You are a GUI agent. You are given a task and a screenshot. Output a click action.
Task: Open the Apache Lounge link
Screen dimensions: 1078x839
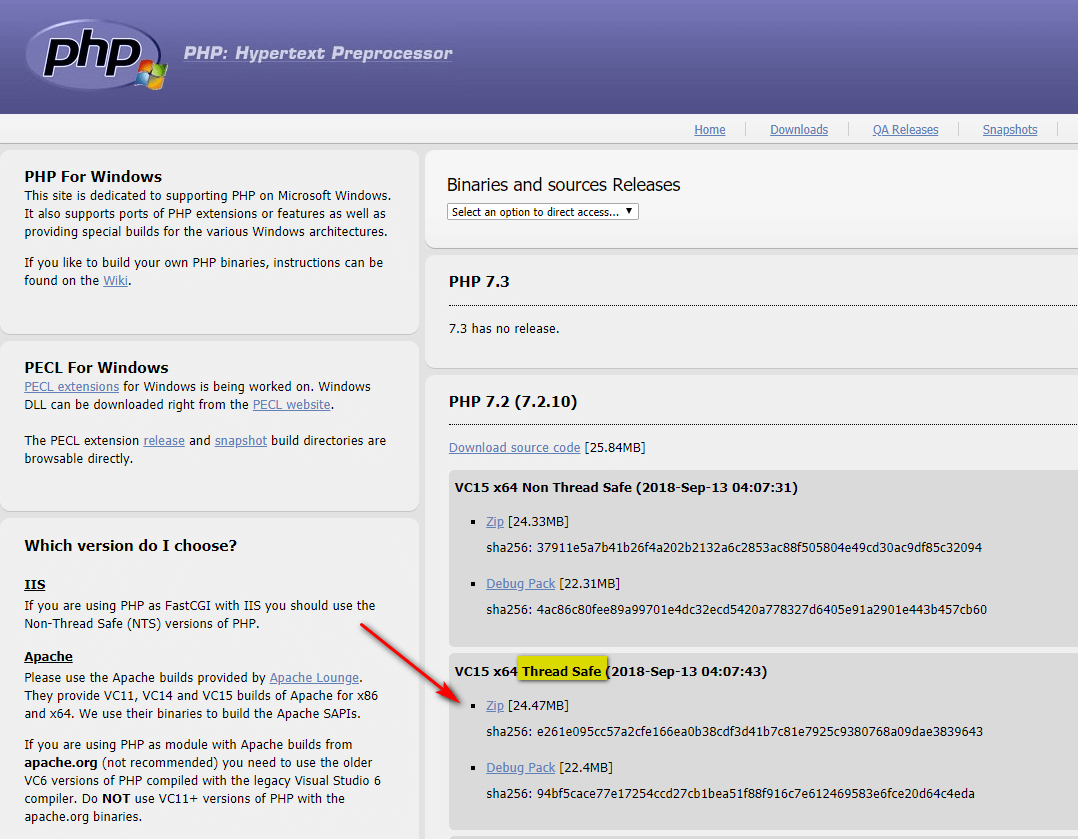click(x=314, y=678)
